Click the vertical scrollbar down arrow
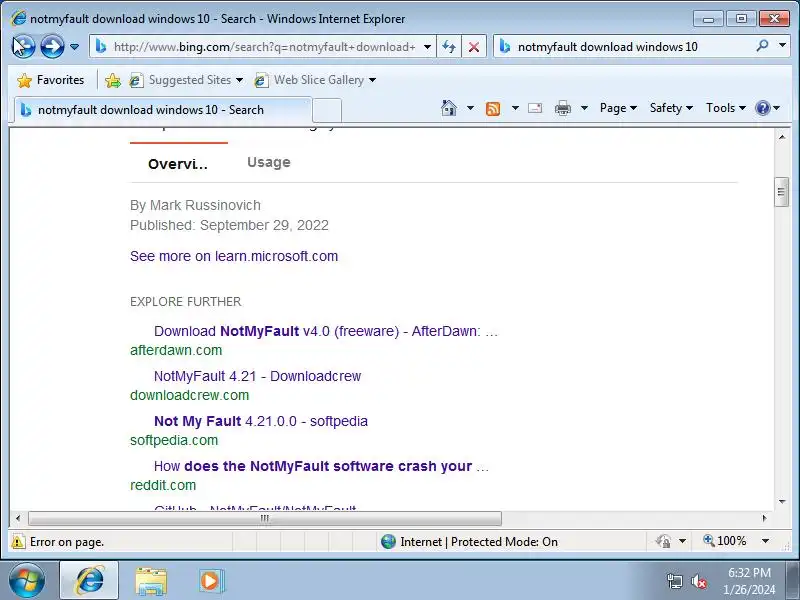Image resolution: width=800 pixels, height=600 pixels. click(x=782, y=502)
